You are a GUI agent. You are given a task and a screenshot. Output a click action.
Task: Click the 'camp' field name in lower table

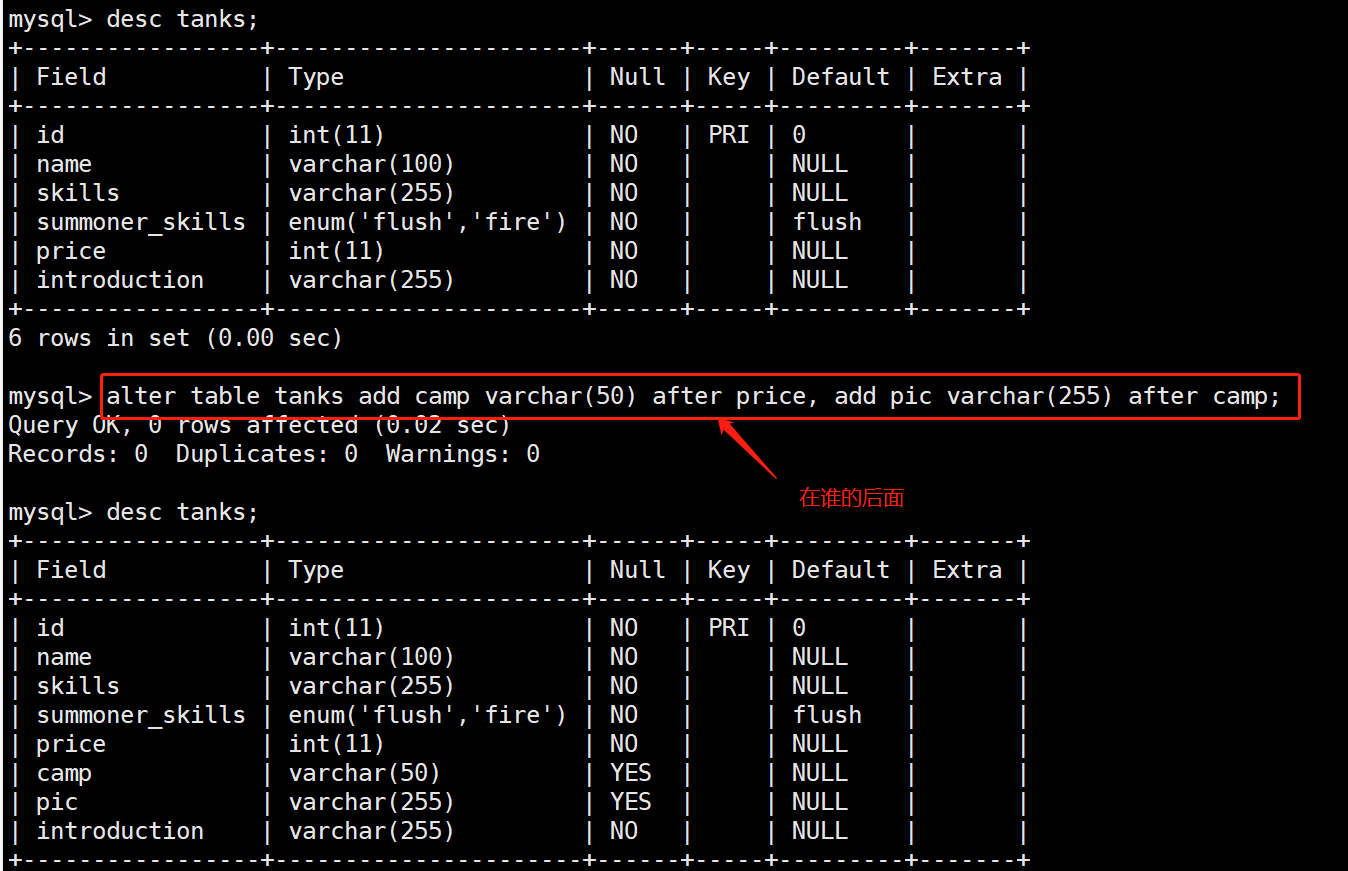[64, 774]
